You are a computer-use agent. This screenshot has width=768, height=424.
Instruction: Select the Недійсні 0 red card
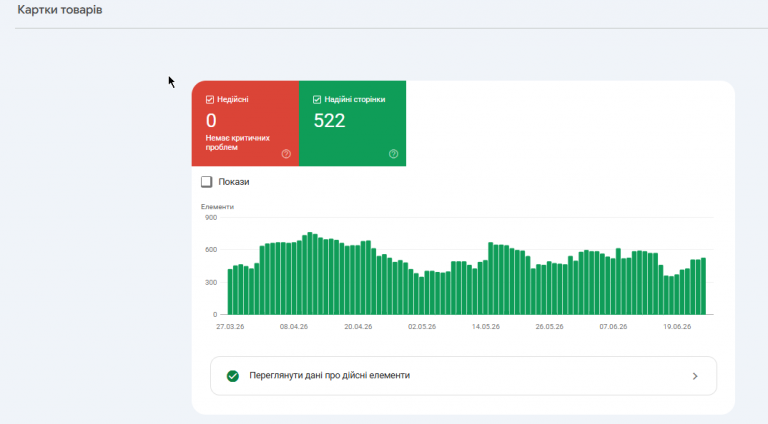tap(245, 123)
